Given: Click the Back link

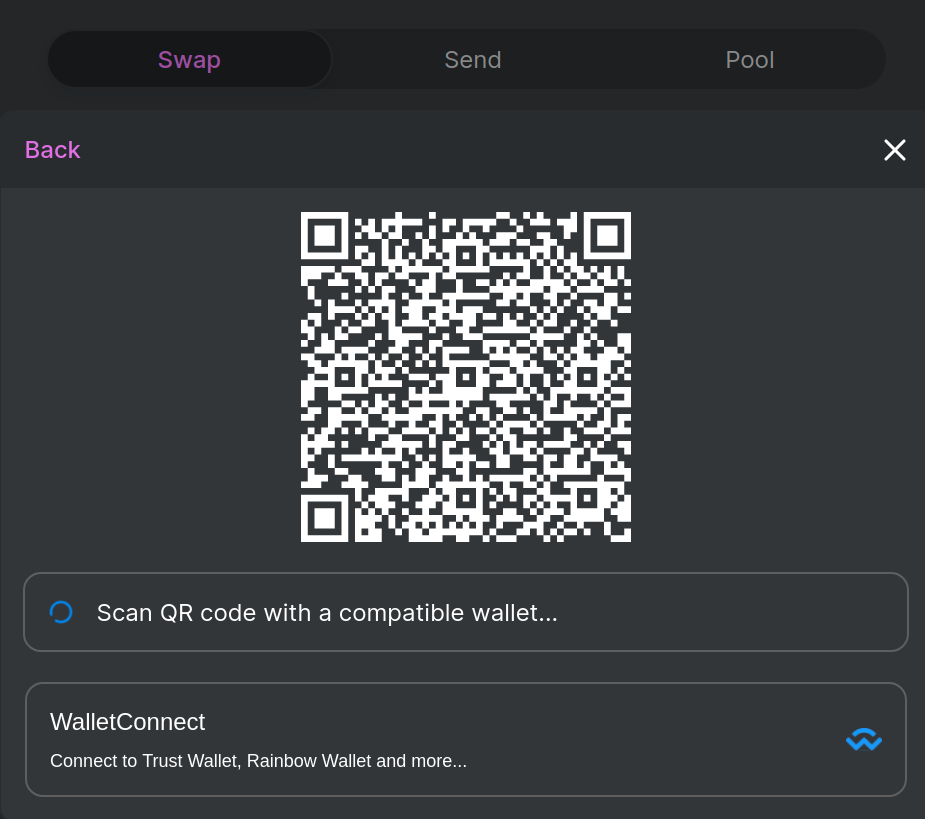Looking at the screenshot, I should click(52, 149).
